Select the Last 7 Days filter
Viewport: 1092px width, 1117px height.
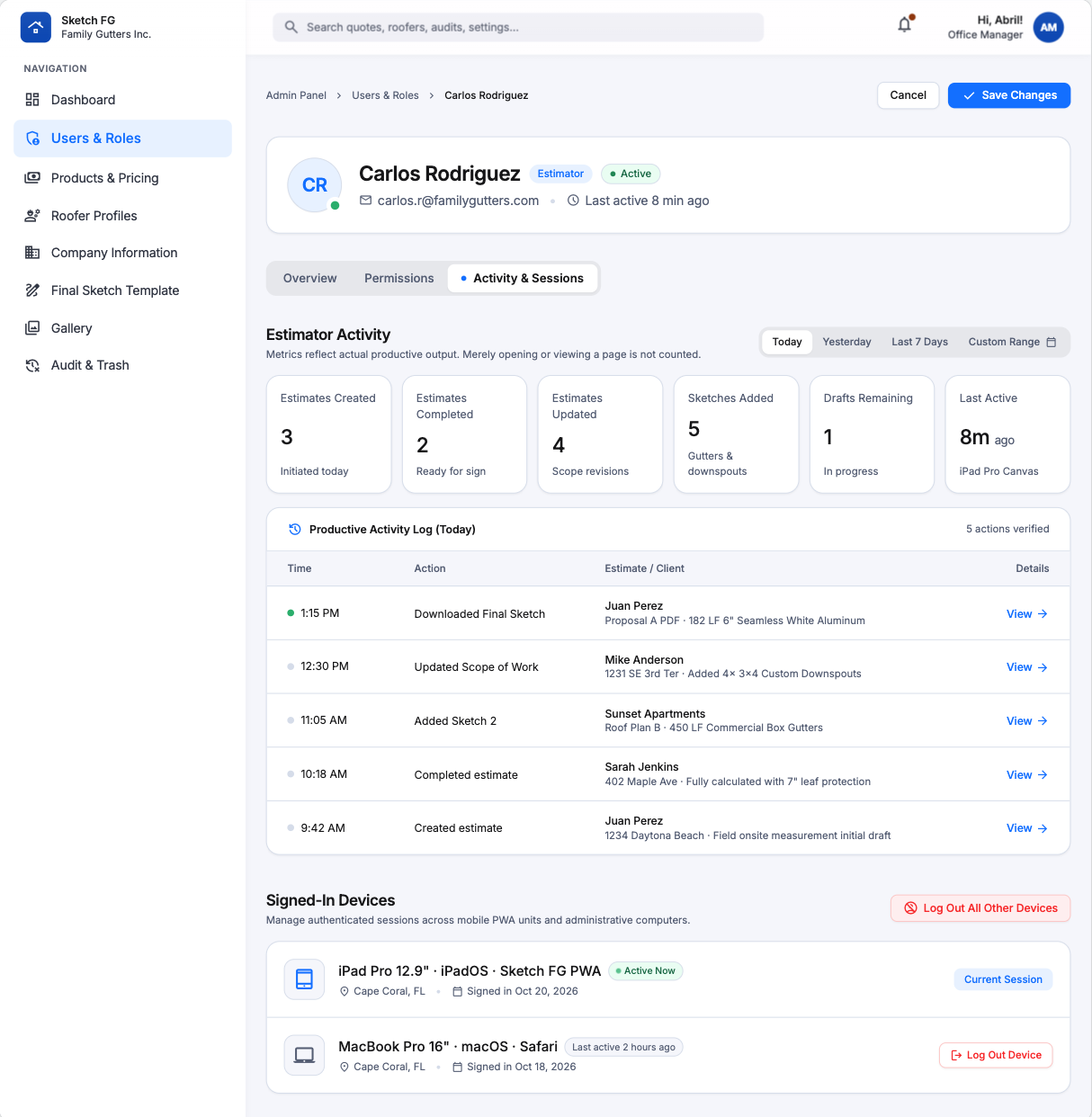919,342
